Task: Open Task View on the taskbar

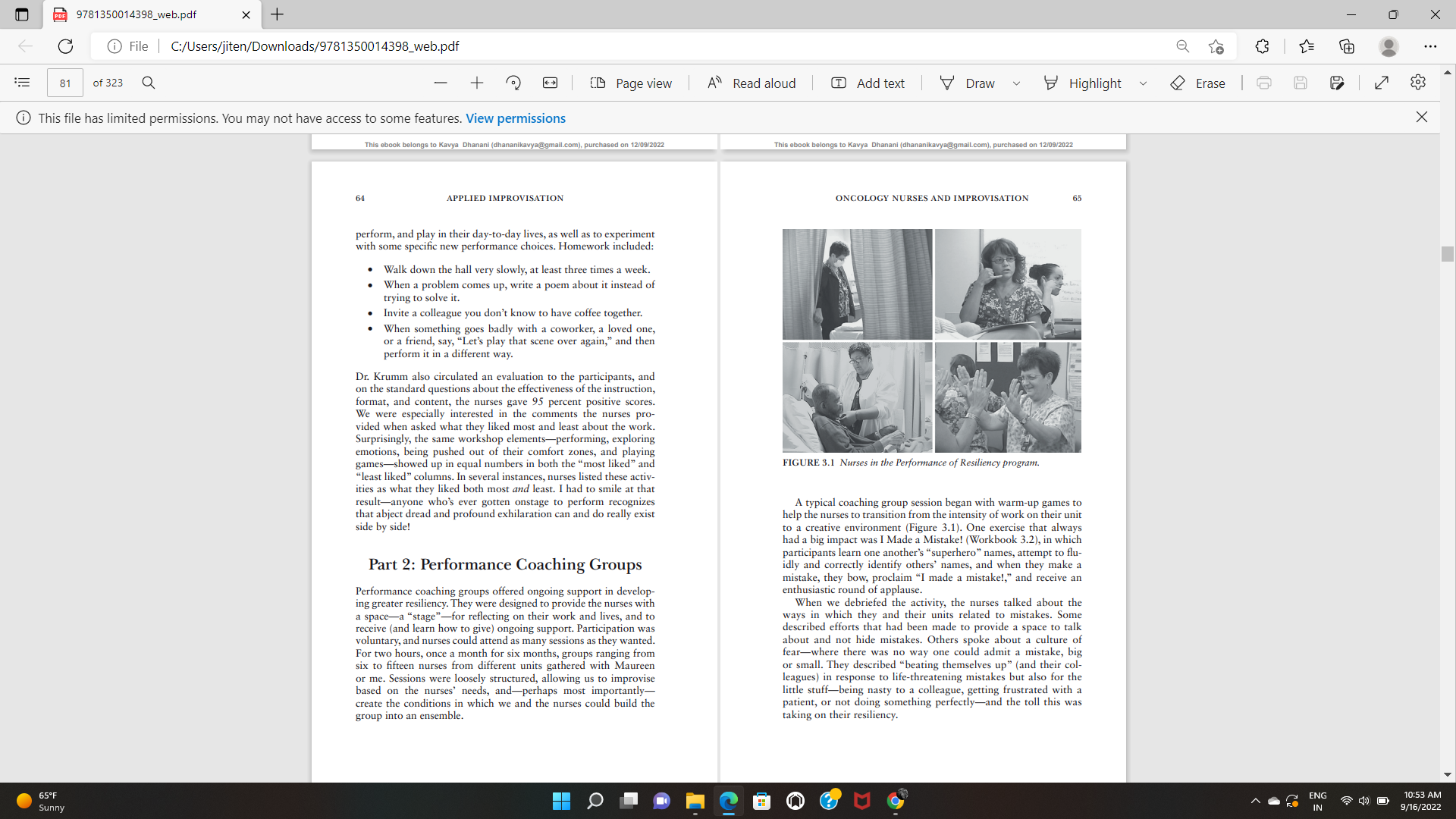Action: (x=629, y=801)
